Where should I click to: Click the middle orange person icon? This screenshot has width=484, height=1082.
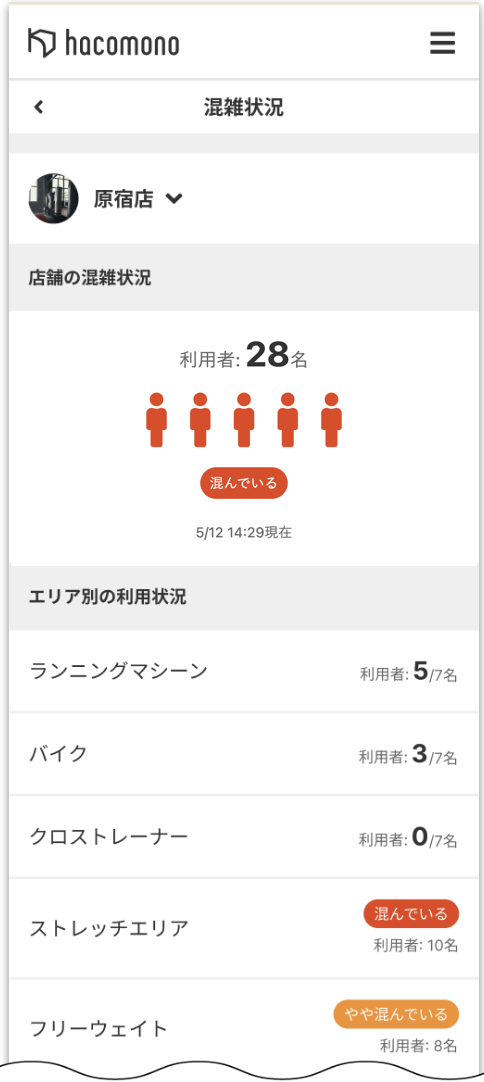(244, 420)
